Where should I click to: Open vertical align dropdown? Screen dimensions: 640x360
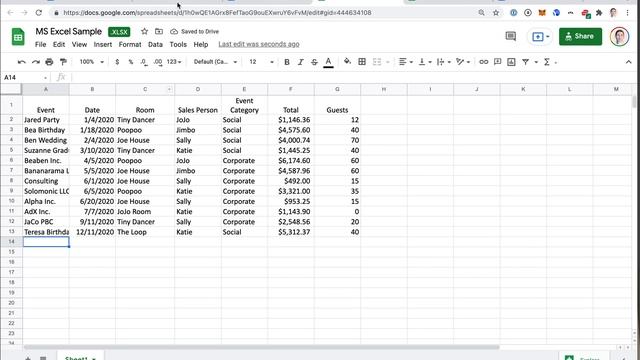coord(425,62)
